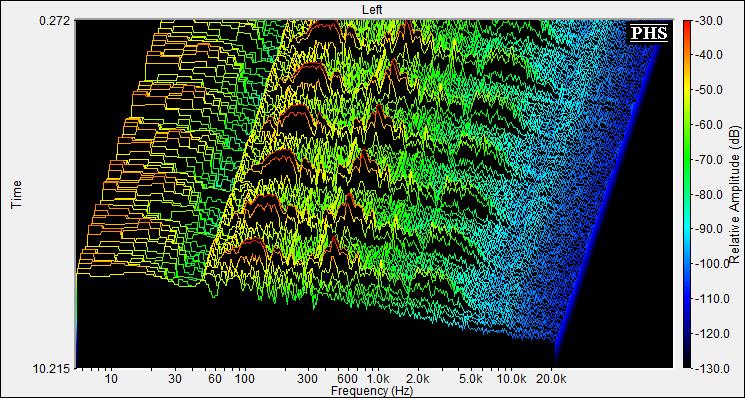This screenshot has height=398, width=745.
Task: Click the 5.0k frequency tick label
Action: click(472, 379)
